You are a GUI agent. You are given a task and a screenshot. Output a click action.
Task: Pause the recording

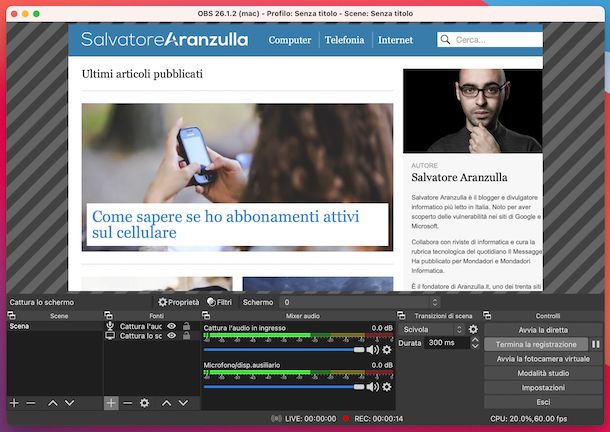click(596, 344)
